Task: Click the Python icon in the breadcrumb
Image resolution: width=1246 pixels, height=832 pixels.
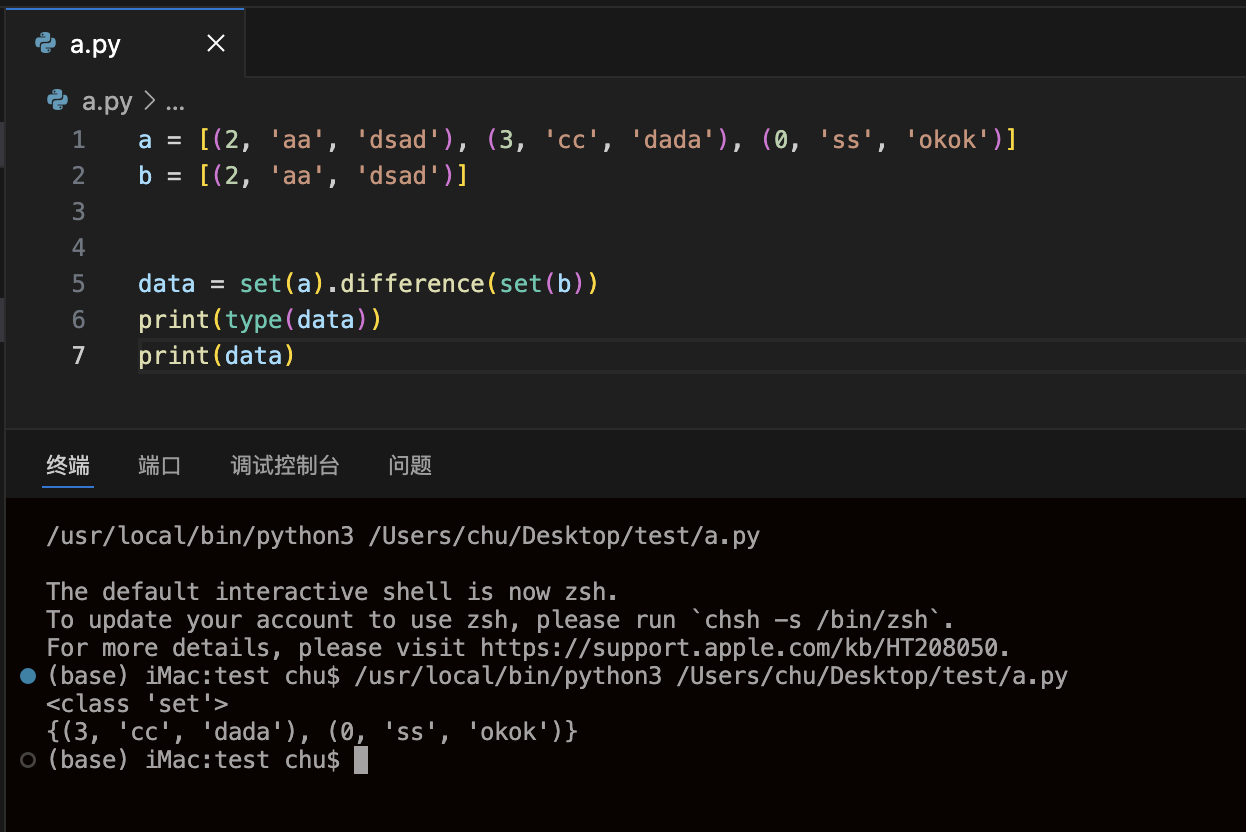Action: coord(58,101)
